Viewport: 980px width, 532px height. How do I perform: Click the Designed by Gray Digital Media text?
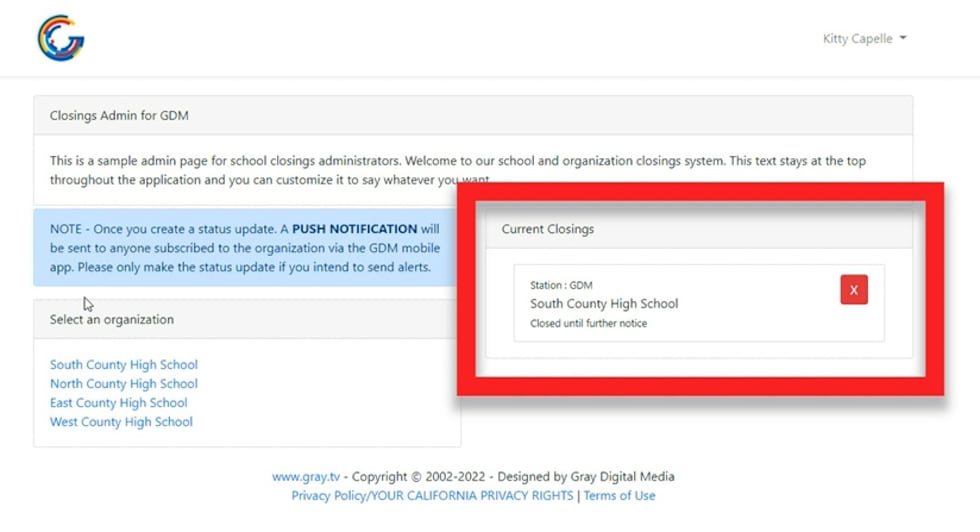point(585,477)
